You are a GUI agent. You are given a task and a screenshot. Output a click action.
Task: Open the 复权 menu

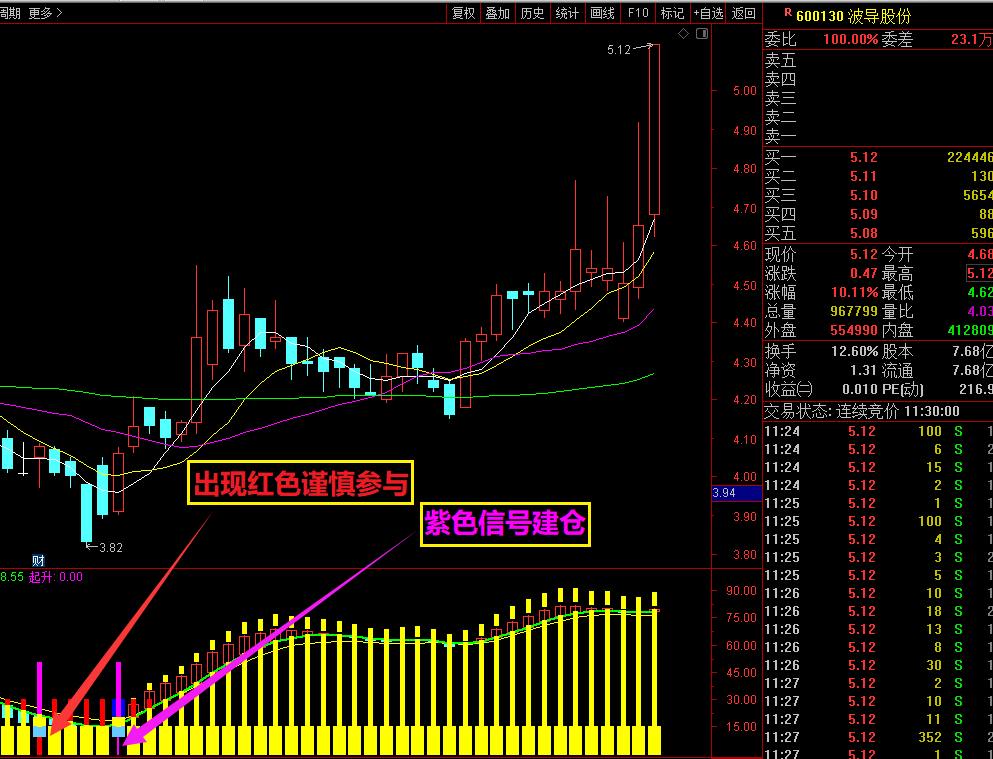tap(464, 13)
